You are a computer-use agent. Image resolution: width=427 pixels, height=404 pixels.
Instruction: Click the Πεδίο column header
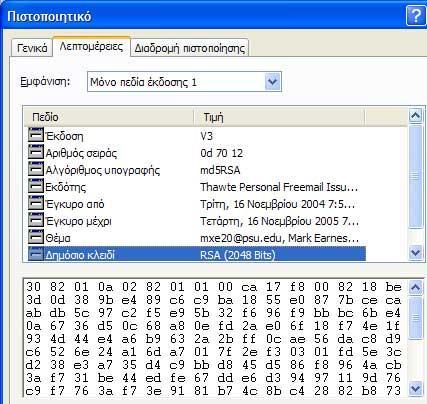tap(108, 117)
